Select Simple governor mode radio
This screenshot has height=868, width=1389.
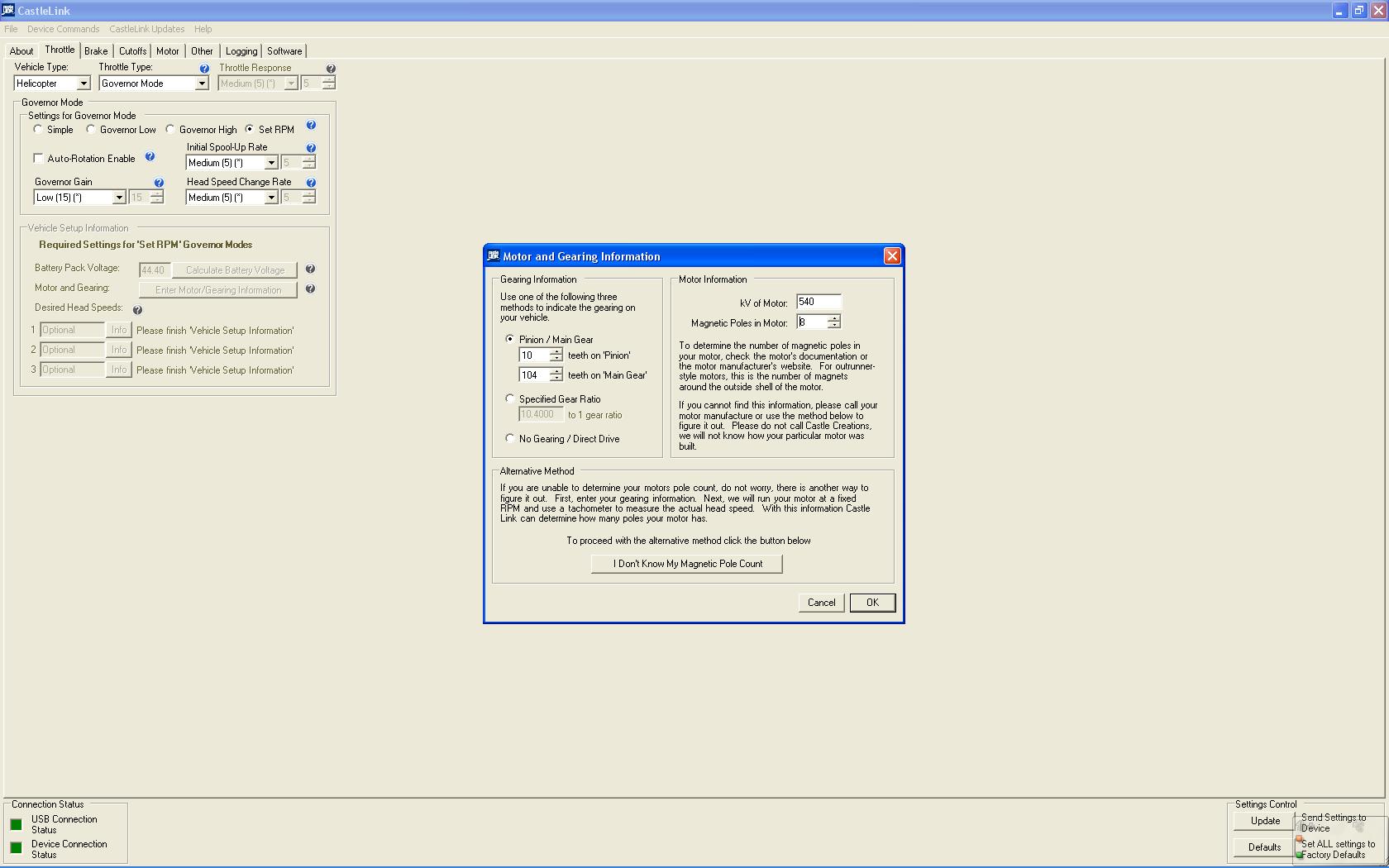coord(38,129)
